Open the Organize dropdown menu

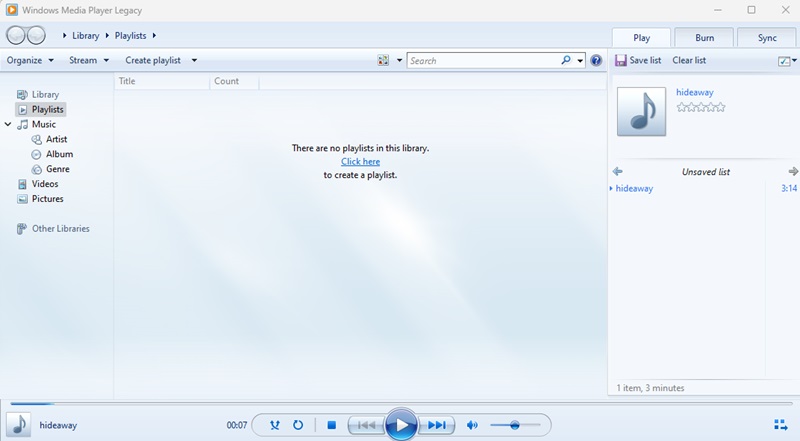coord(30,60)
